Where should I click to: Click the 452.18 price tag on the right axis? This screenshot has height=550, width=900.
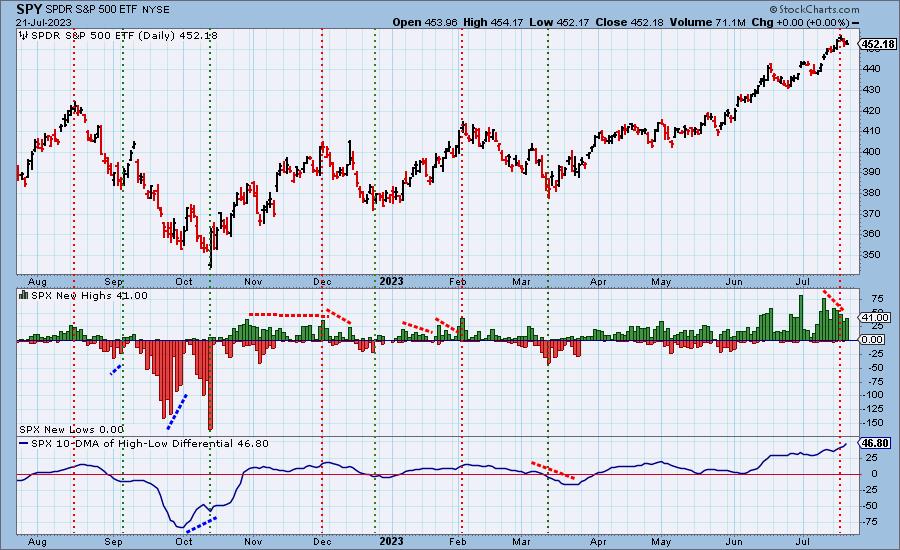click(878, 44)
